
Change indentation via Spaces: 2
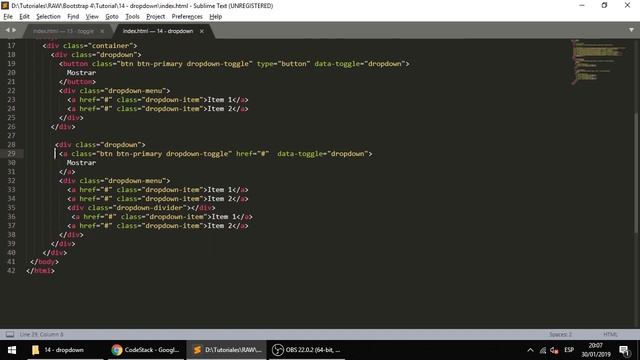(560, 334)
